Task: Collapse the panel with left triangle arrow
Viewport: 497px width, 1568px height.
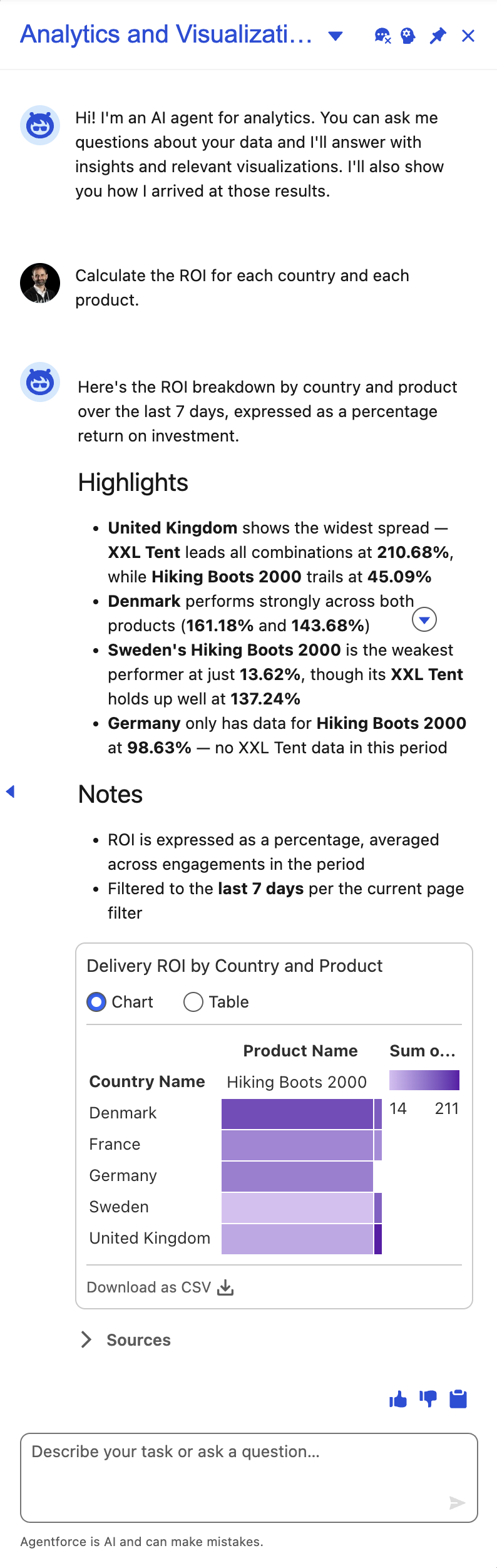Action: (x=10, y=792)
